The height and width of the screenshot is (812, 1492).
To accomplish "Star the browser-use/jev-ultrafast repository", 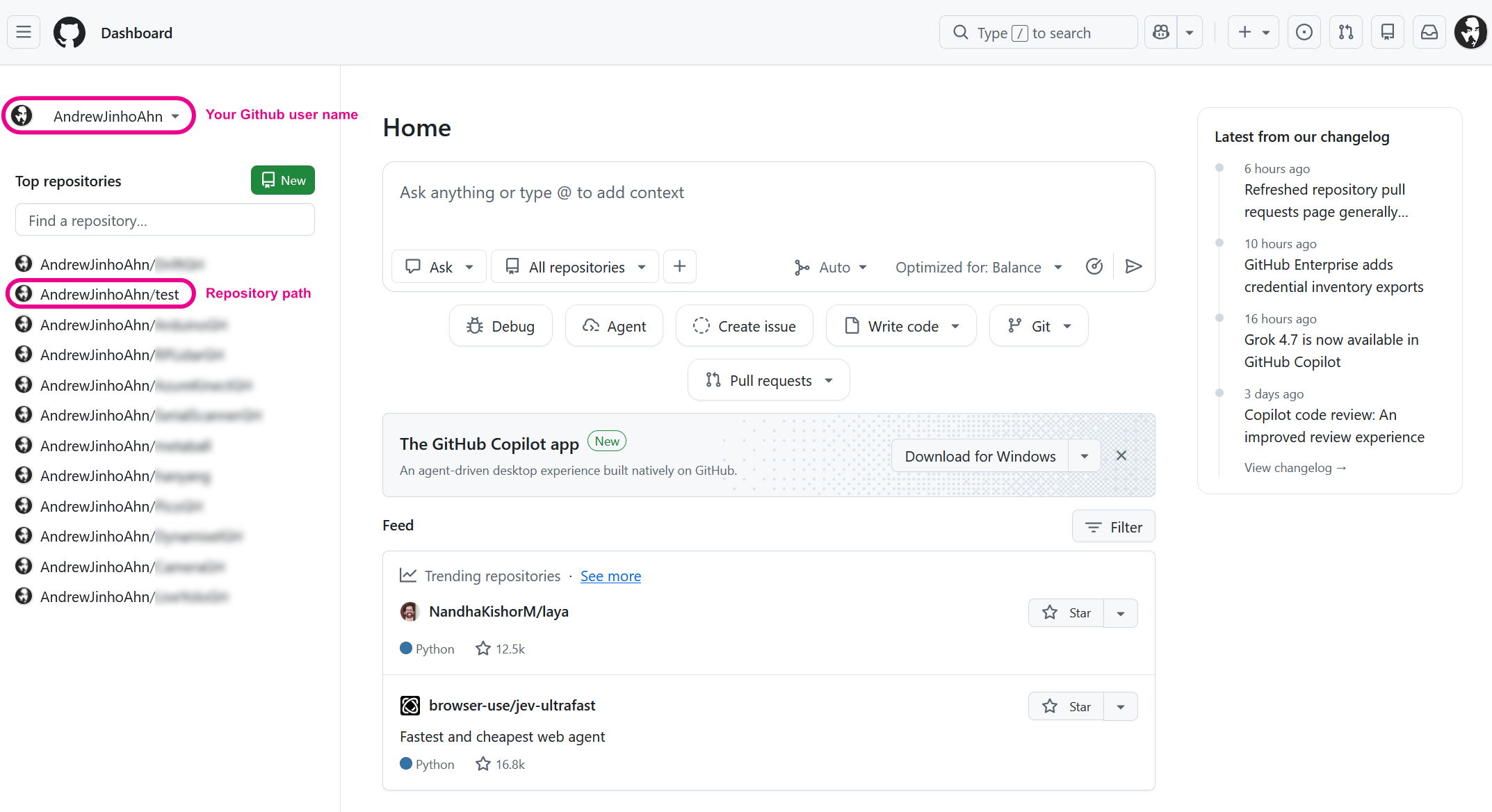I will 1066,706.
